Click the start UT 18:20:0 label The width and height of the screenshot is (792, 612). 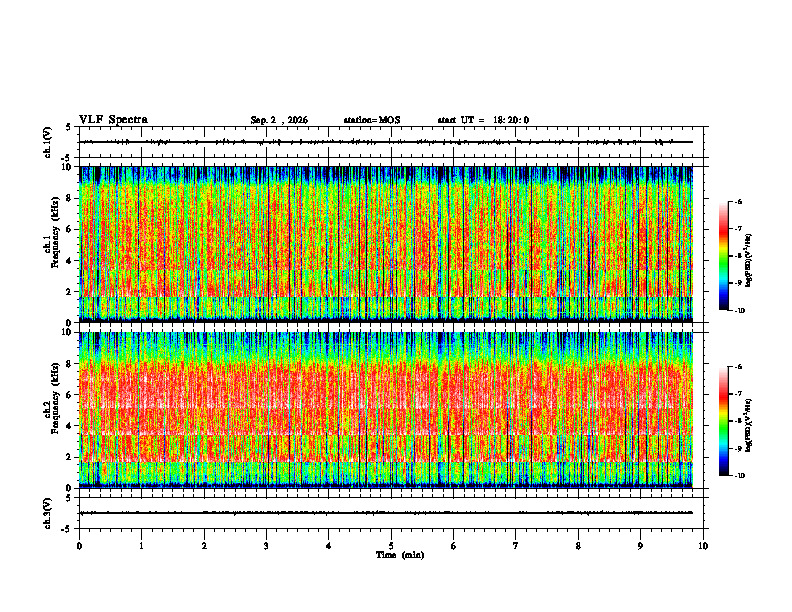[x=483, y=120]
